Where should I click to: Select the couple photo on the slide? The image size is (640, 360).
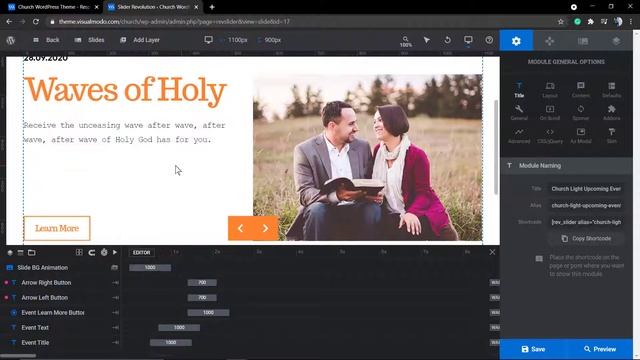pos(367,157)
